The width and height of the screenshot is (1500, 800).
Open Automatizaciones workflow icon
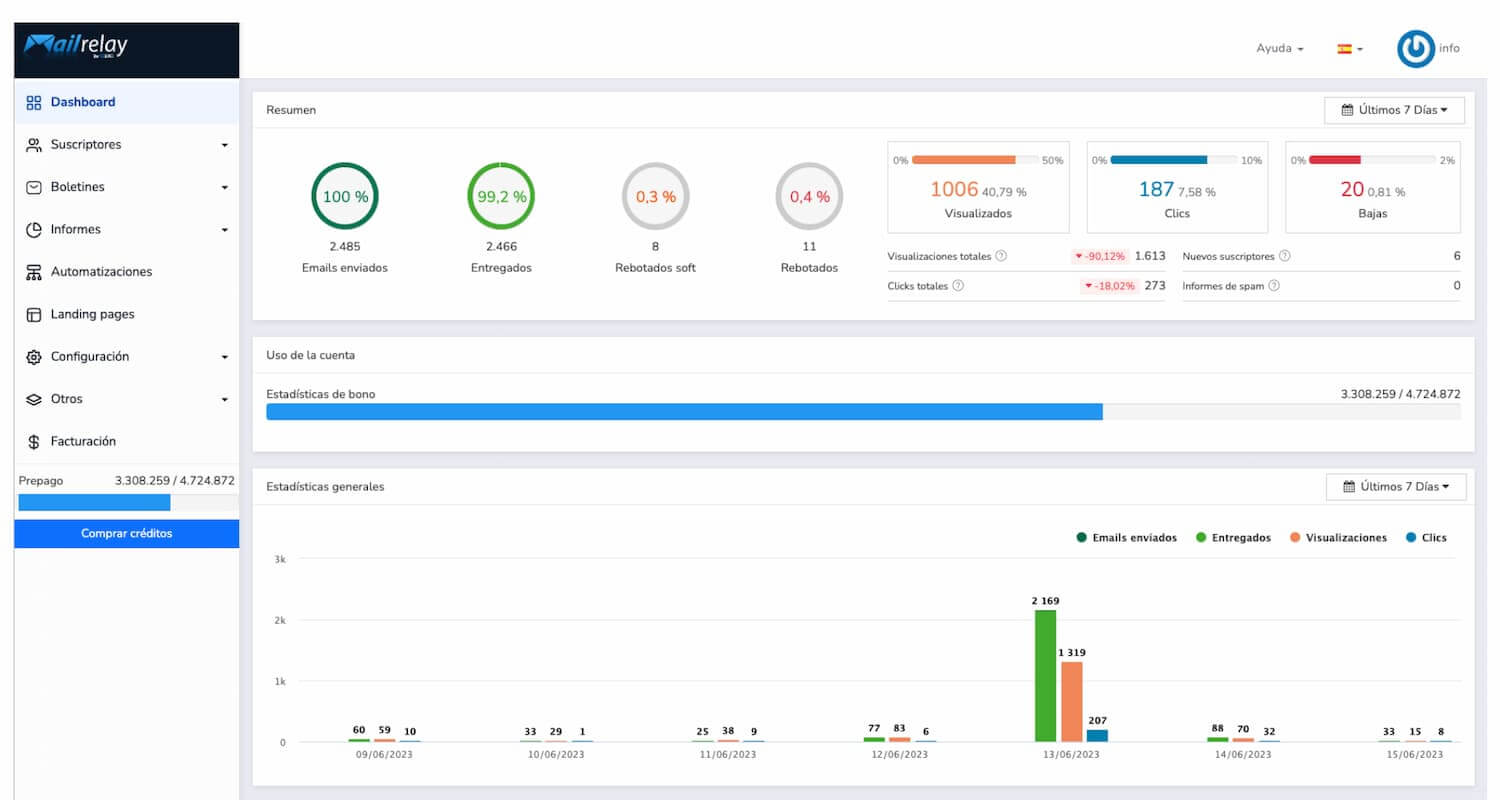click(x=33, y=272)
